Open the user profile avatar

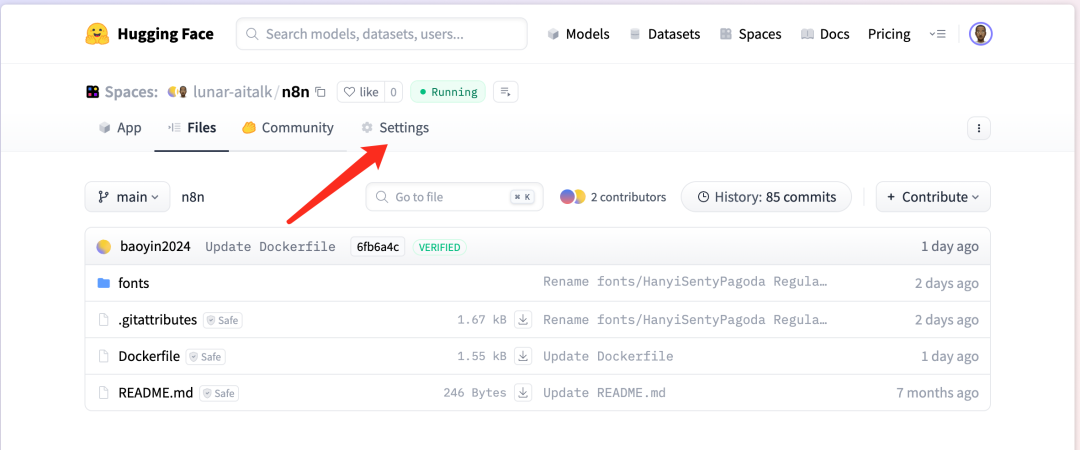[980, 34]
